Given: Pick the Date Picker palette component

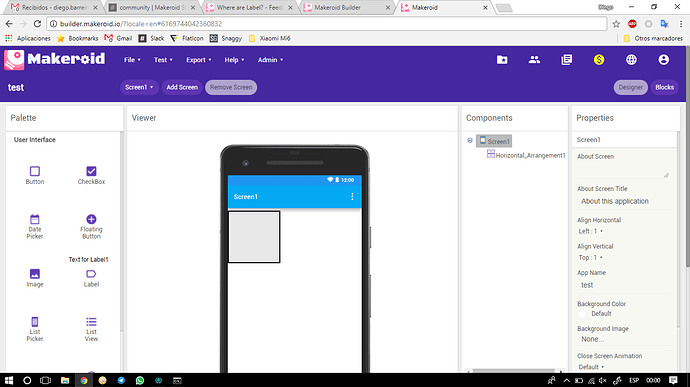Looking at the screenshot, I should [x=35, y=226].
